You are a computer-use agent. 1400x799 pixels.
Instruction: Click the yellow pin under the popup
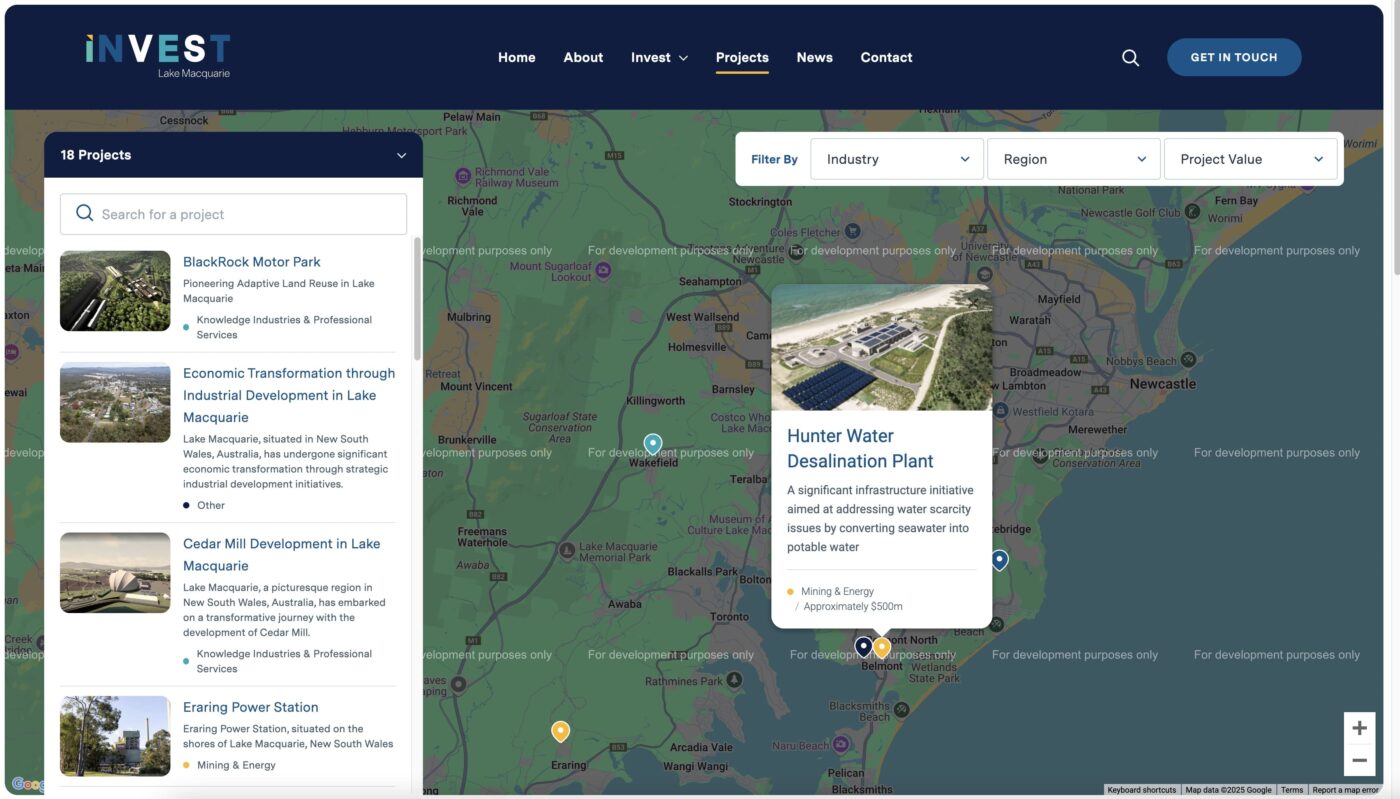tap(882, 647)
